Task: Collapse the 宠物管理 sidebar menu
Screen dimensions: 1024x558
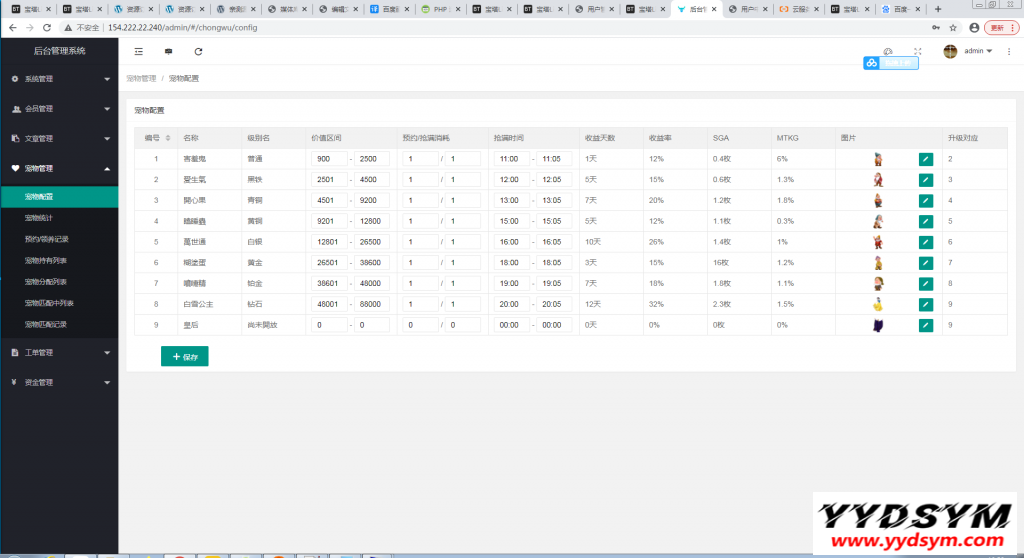Action: pyautogui.click(x=59, y=168)
